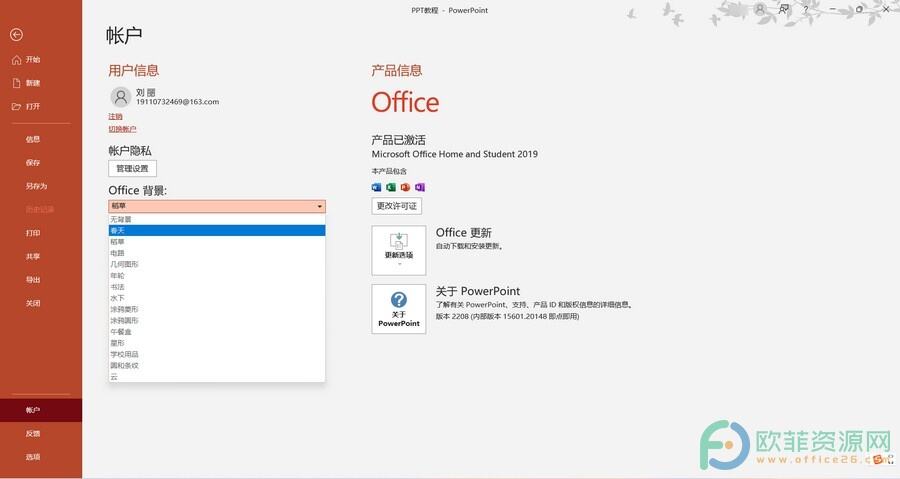Click the 关于 PowerPoint question mark button
900x479 pixels.
(x=399, y=309)
